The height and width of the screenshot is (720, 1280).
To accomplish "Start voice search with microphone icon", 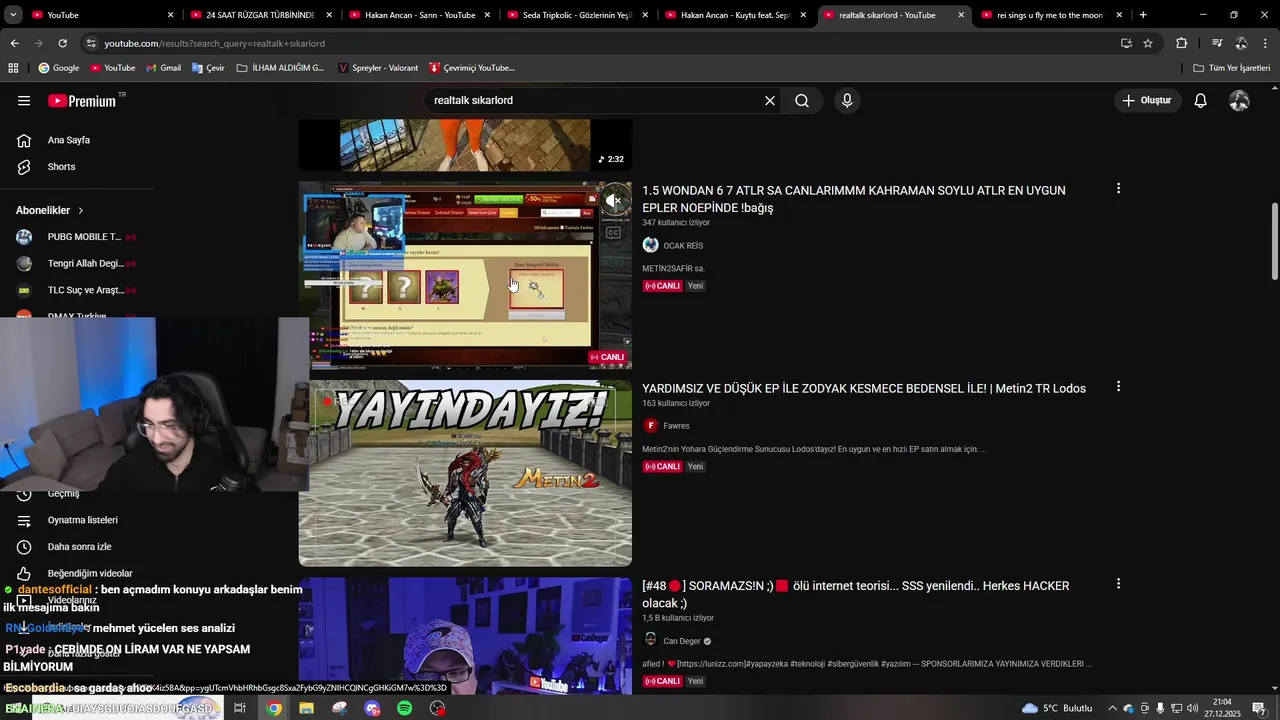I will pyautogui.click(x=847, y=101).
